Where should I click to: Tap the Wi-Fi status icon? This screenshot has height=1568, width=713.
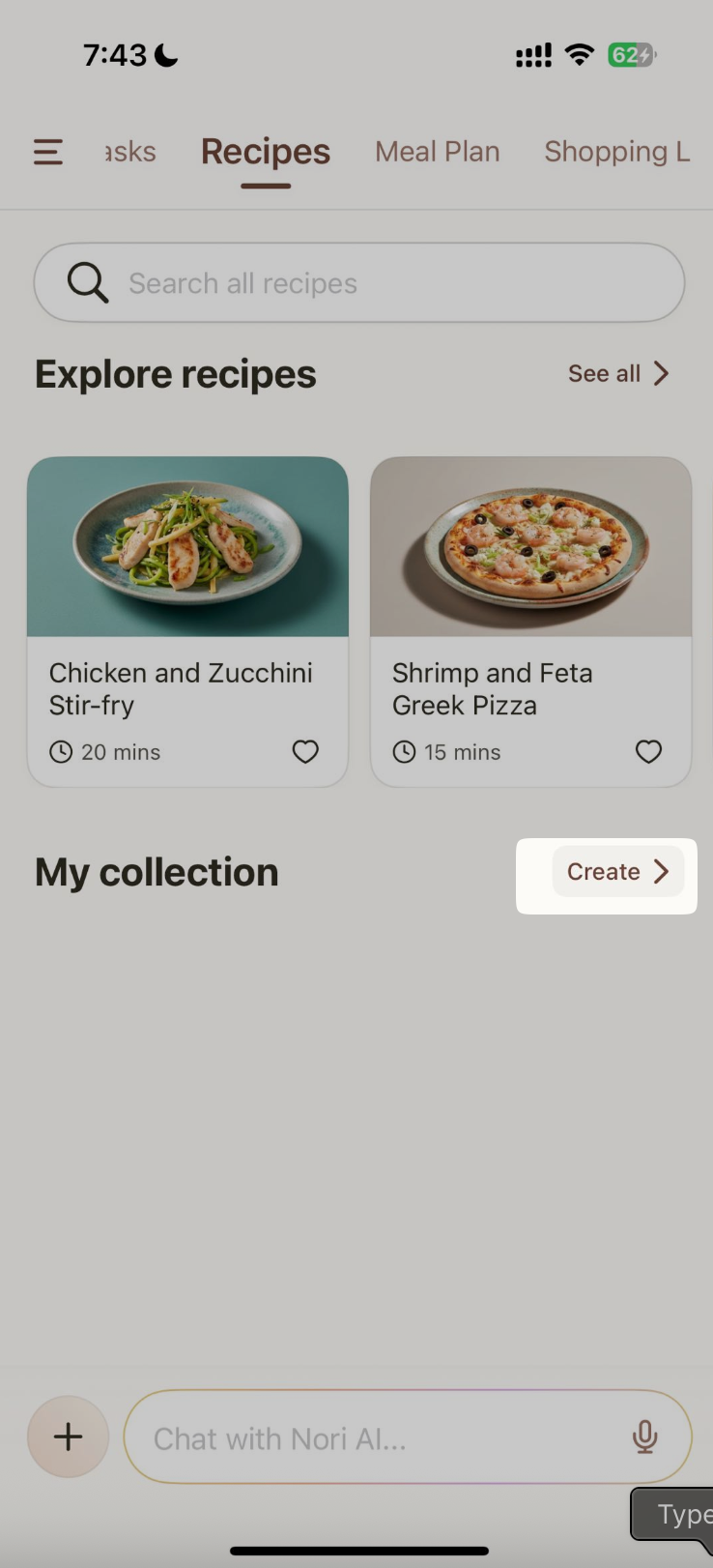click(x=580, y=55)
